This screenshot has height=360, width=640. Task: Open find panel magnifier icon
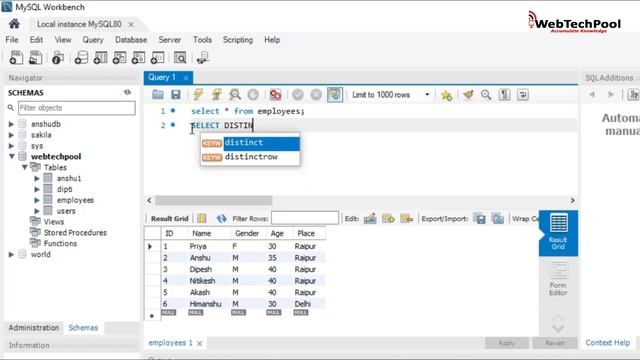click(x=486, y=95)
